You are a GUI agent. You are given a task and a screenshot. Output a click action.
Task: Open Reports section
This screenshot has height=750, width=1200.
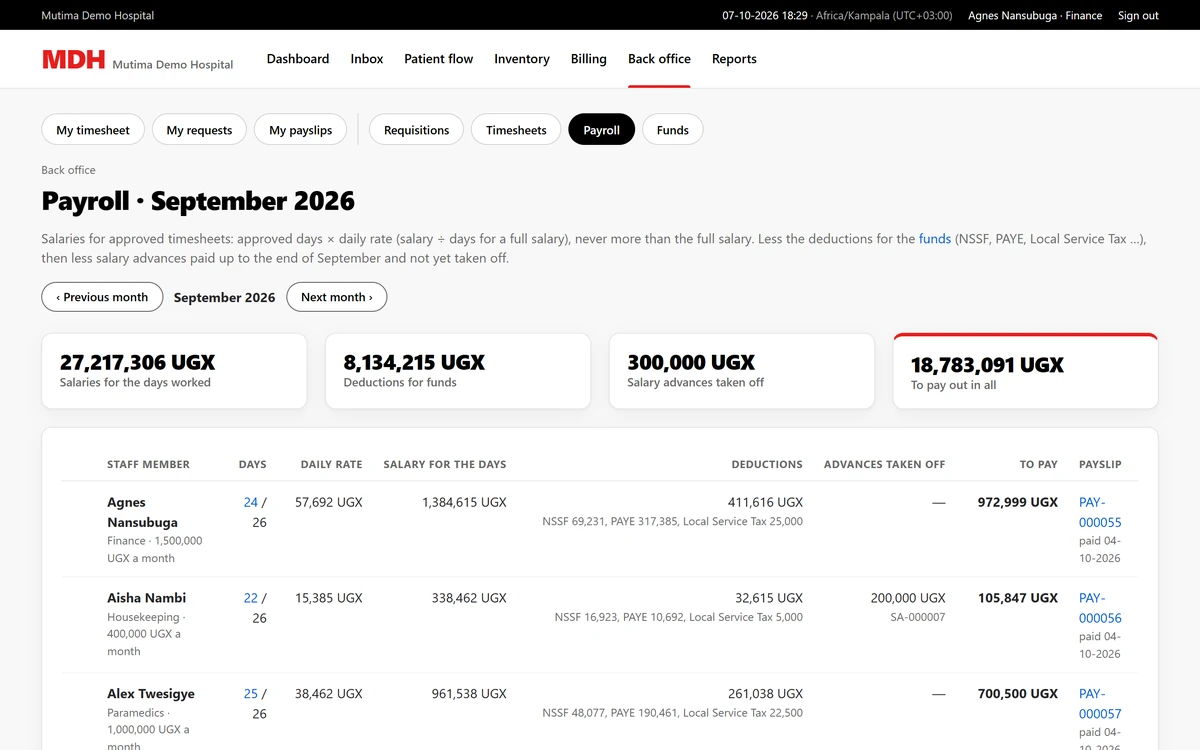[x=734, y=59]
